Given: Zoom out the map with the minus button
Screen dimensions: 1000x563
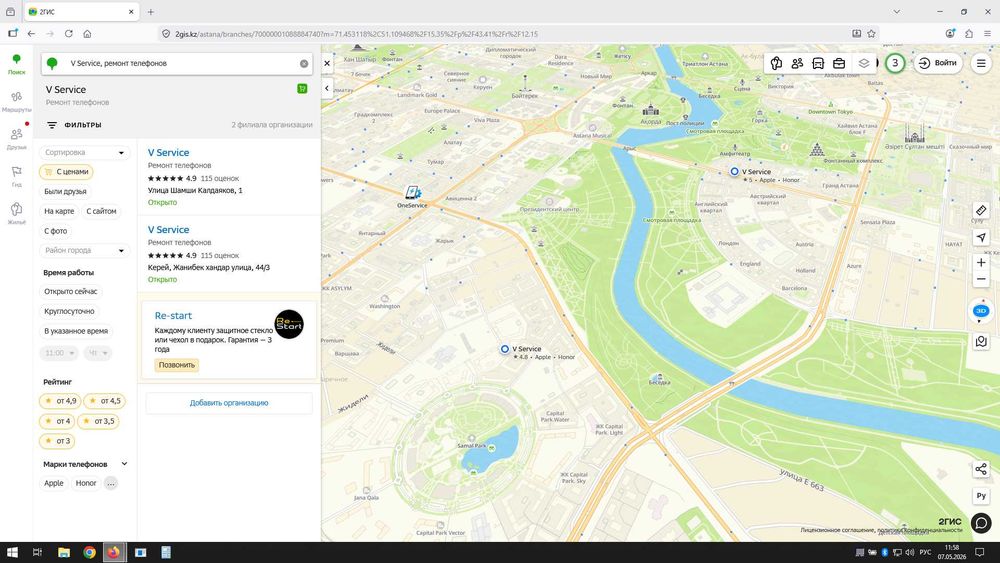Looking at the screenshot, I should click(x=981, y=279).
